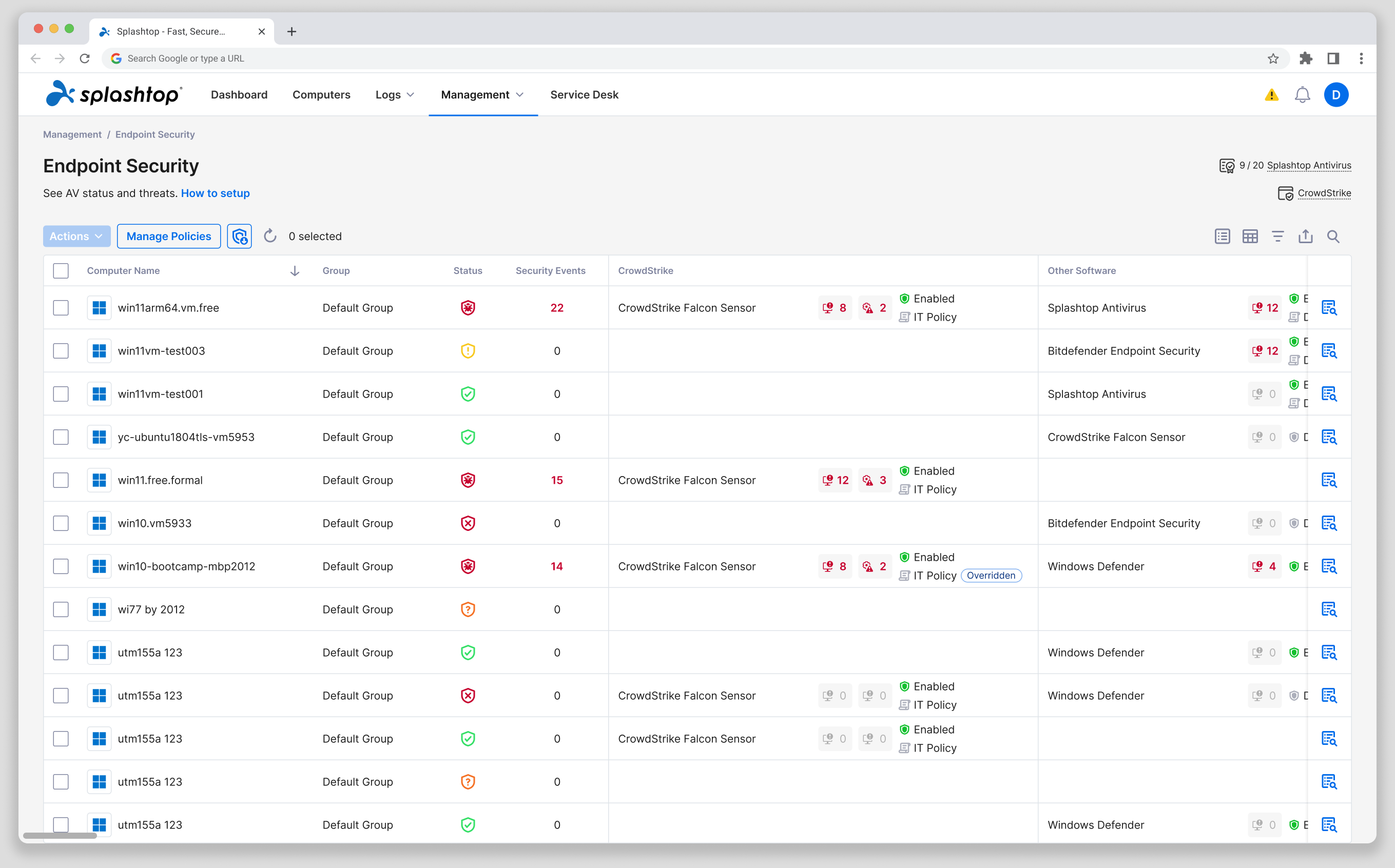Click unknown status shield for wi77 by 2012
Image resolution: width=1395 pixels, height=868 pixels.
[x=468, y=609]
